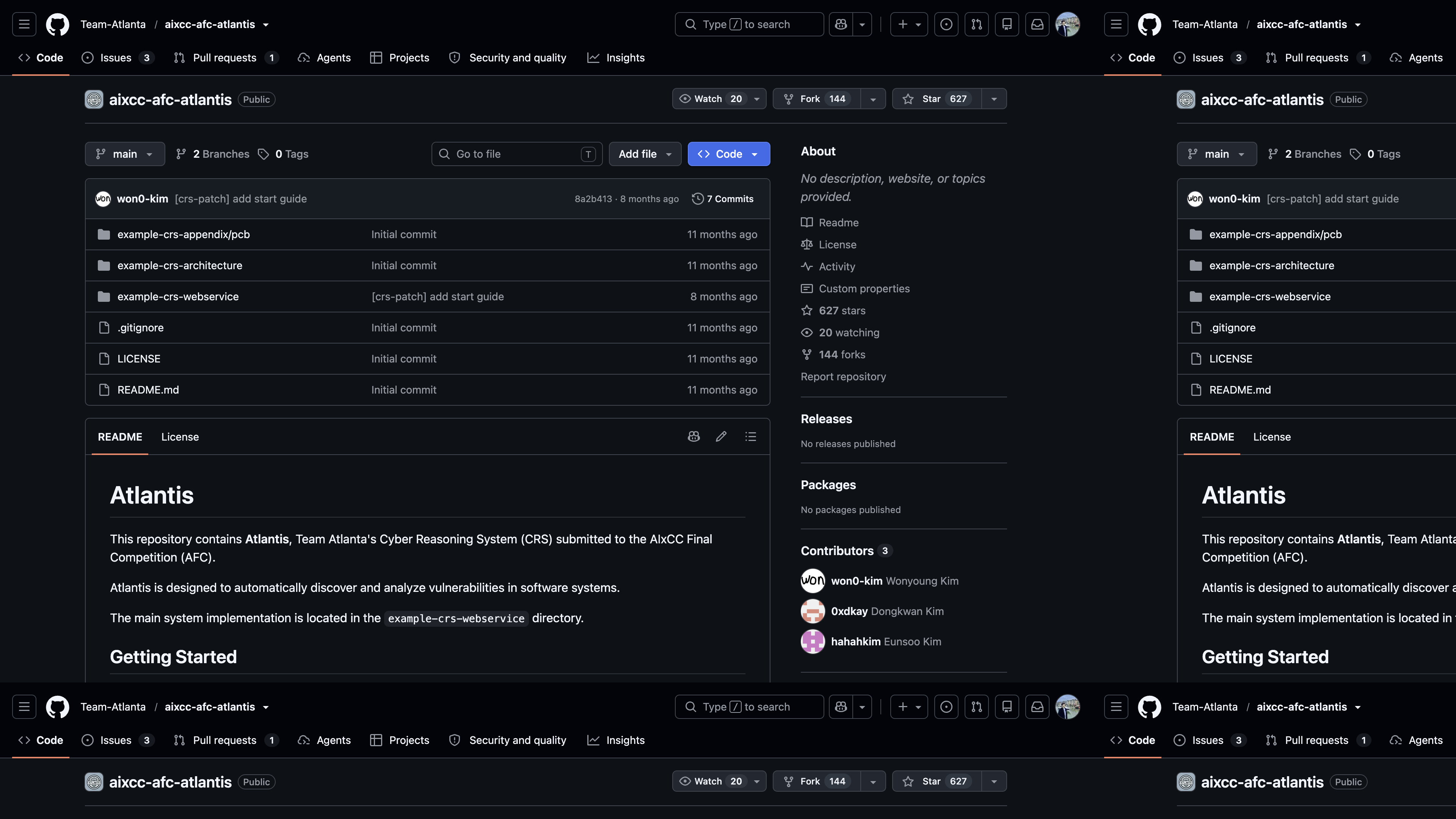Click 11 months ago in README.md row
This screenshot has height=819, width=1456.
(x=722, y=389)
